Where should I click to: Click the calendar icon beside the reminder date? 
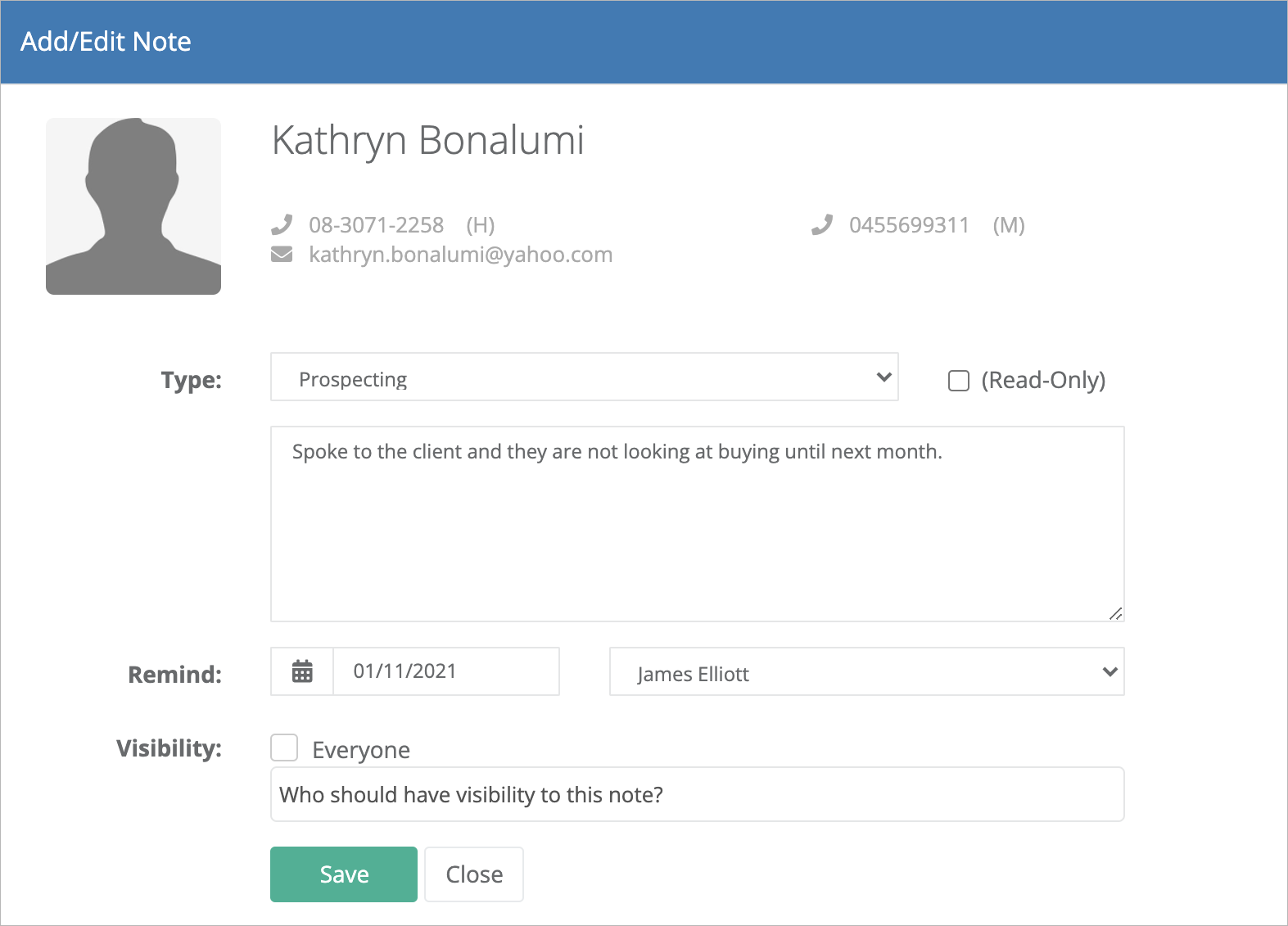302,671
